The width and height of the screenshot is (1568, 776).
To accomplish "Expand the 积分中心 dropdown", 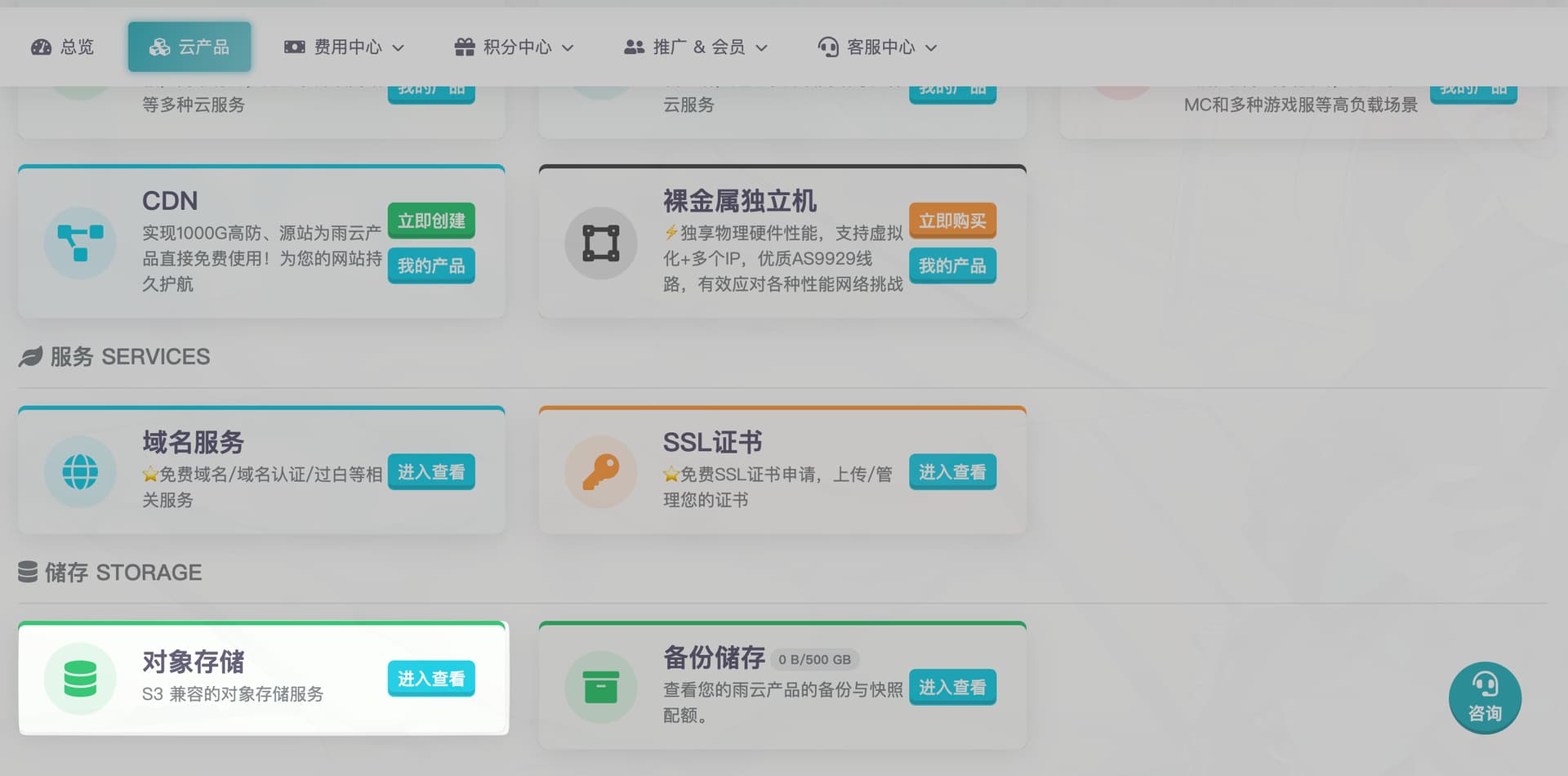I will click(513, 47).
